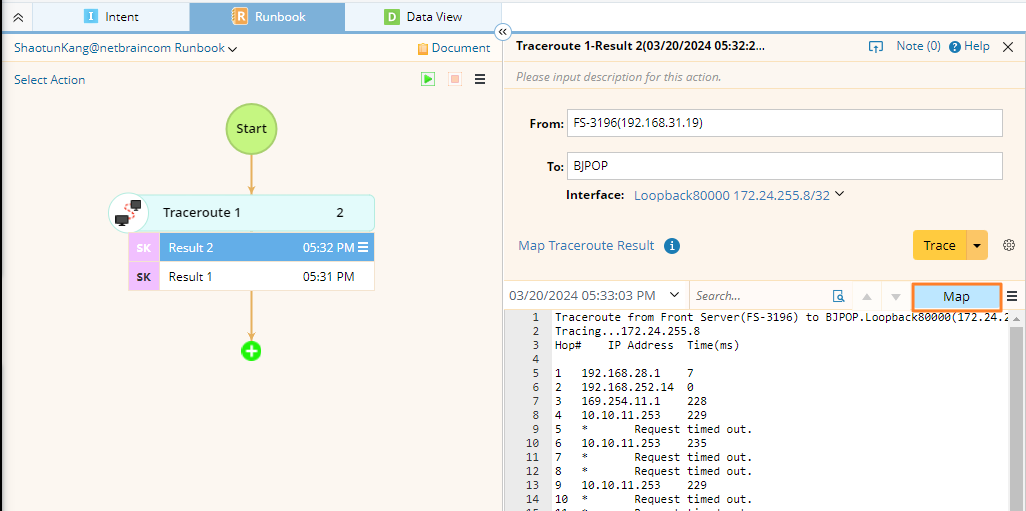Click the Tracing...172.24.255.8 line
Image resolution: width=1026 pixels, height=511 pixels.
(627, 331)
